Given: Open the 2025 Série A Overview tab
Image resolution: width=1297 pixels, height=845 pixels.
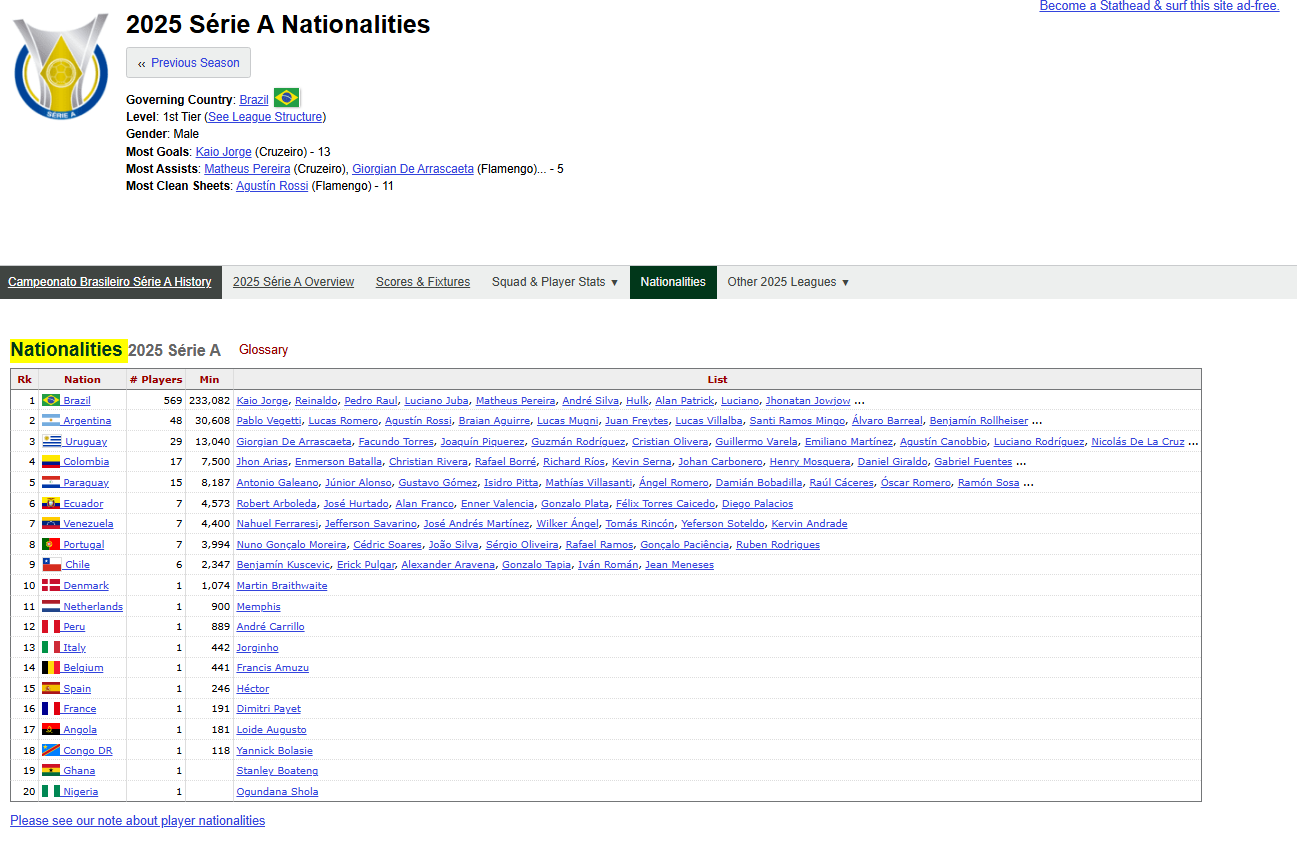Looking at the screenshot, I should (293, 282).
